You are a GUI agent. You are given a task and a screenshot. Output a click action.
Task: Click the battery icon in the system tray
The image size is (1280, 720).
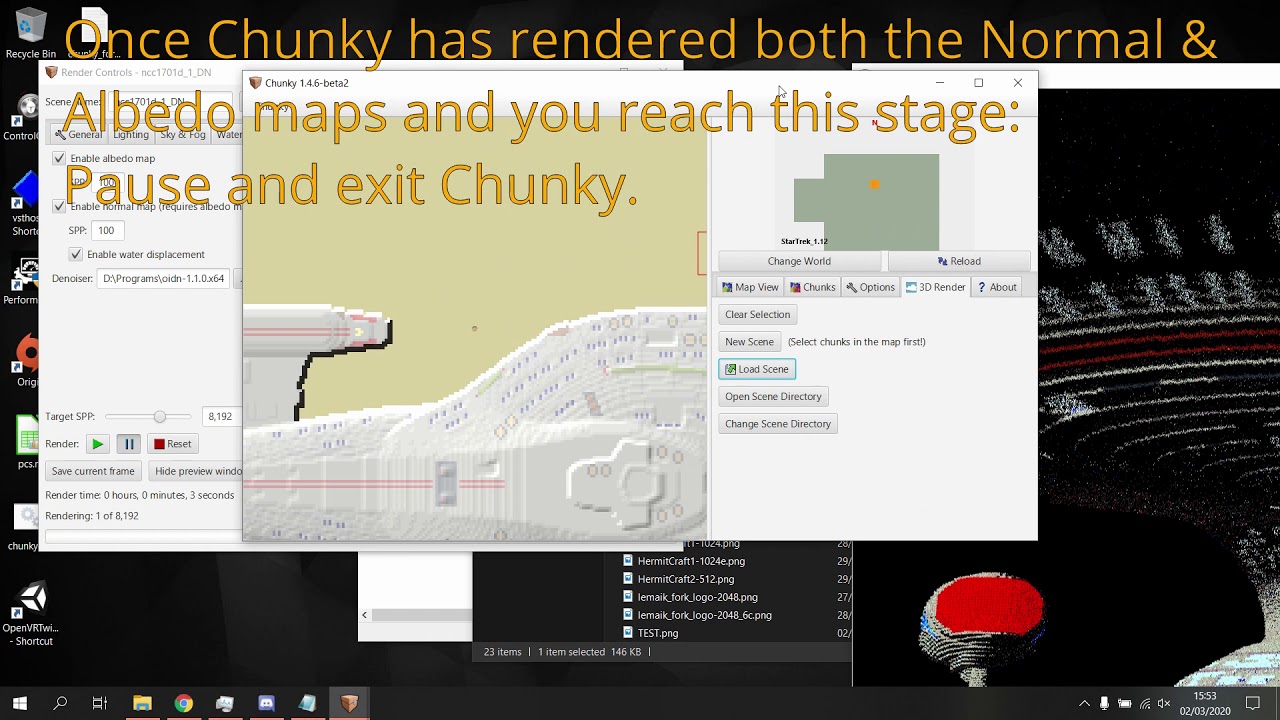[x=1124, y=704]
